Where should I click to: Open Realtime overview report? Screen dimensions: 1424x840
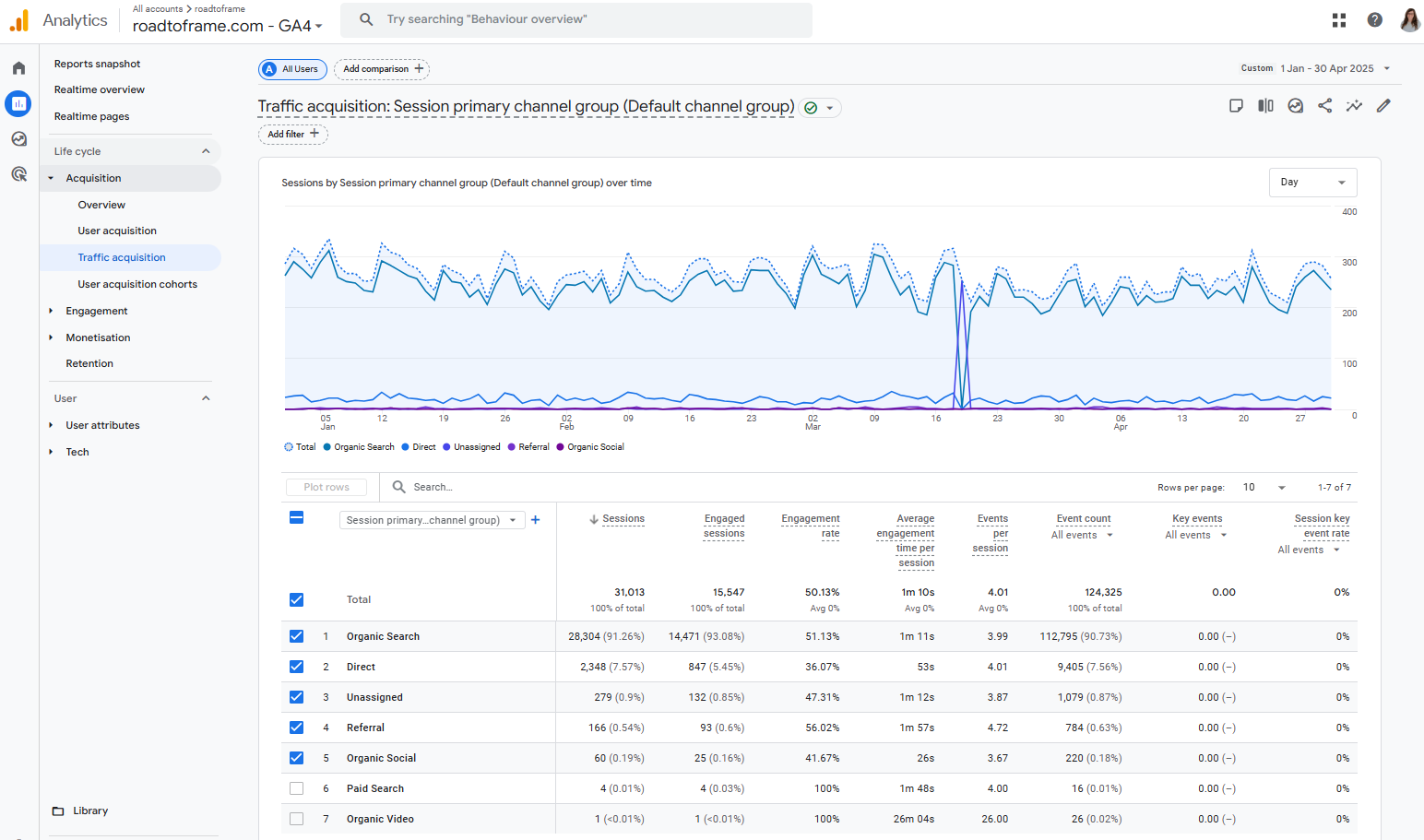click(100, 90)
